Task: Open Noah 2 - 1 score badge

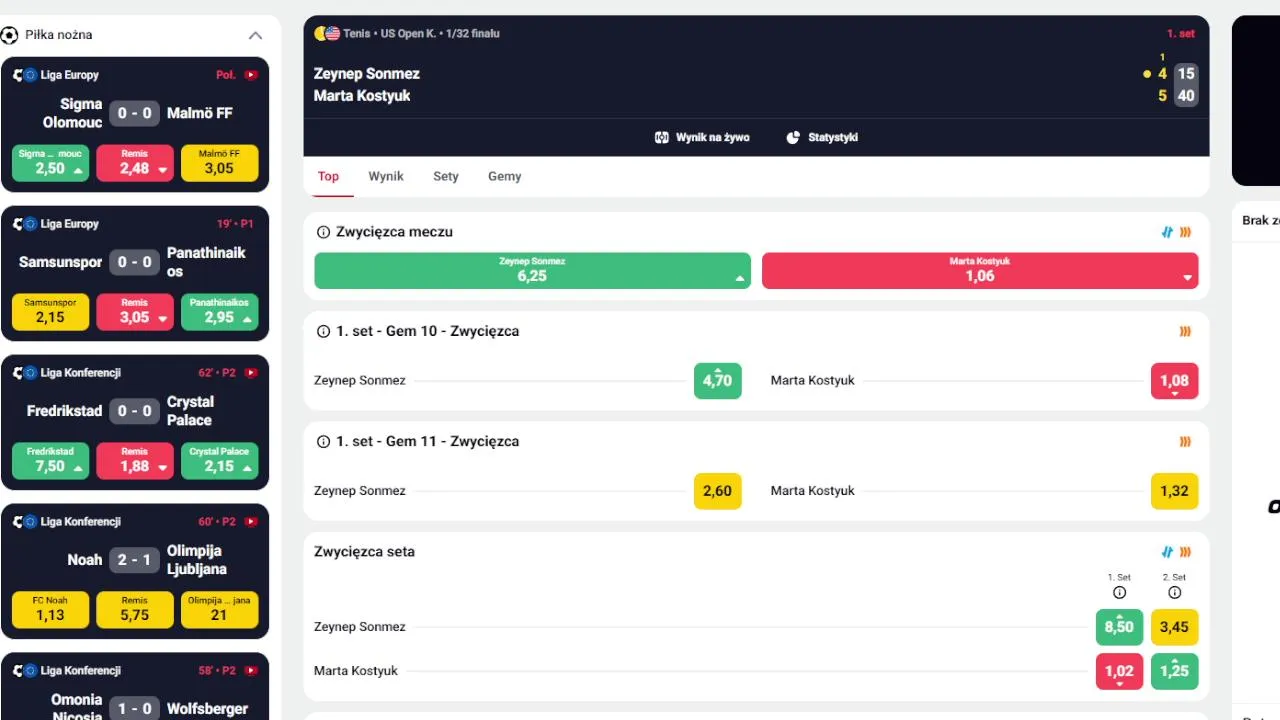Action: [x=135, y=560]
